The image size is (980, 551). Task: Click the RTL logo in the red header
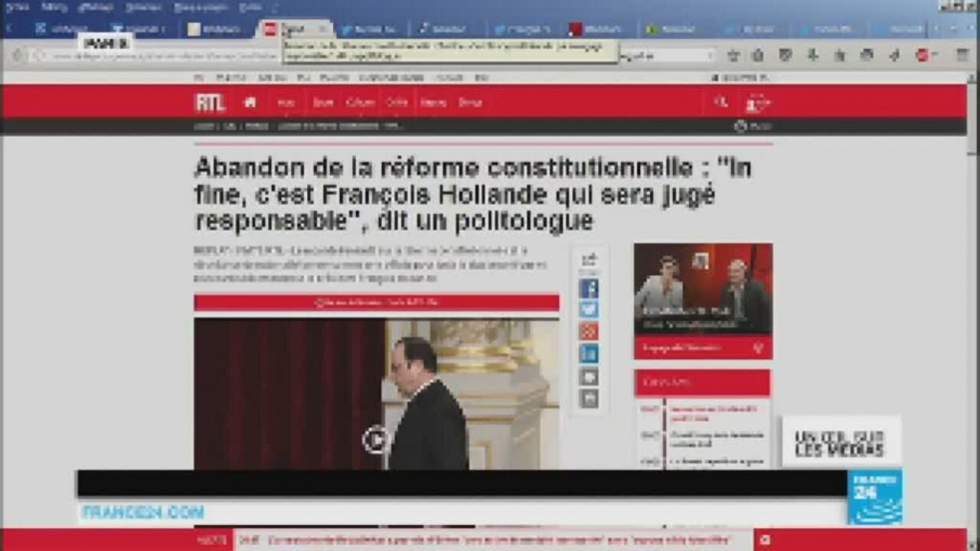(x=209, y=102)
